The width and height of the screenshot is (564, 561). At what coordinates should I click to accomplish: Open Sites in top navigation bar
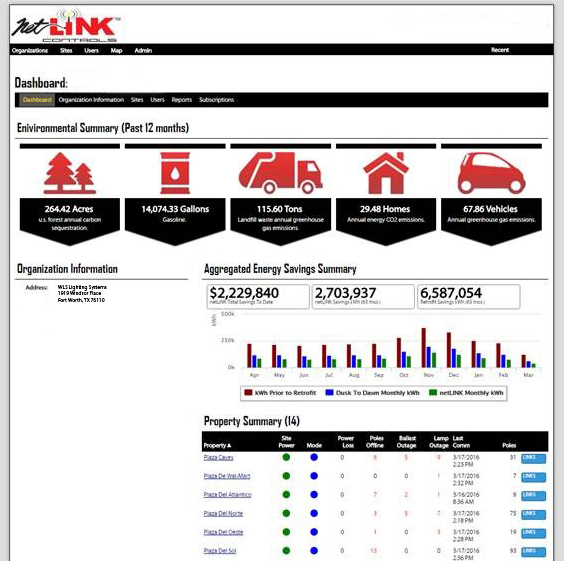click(66, 50)
